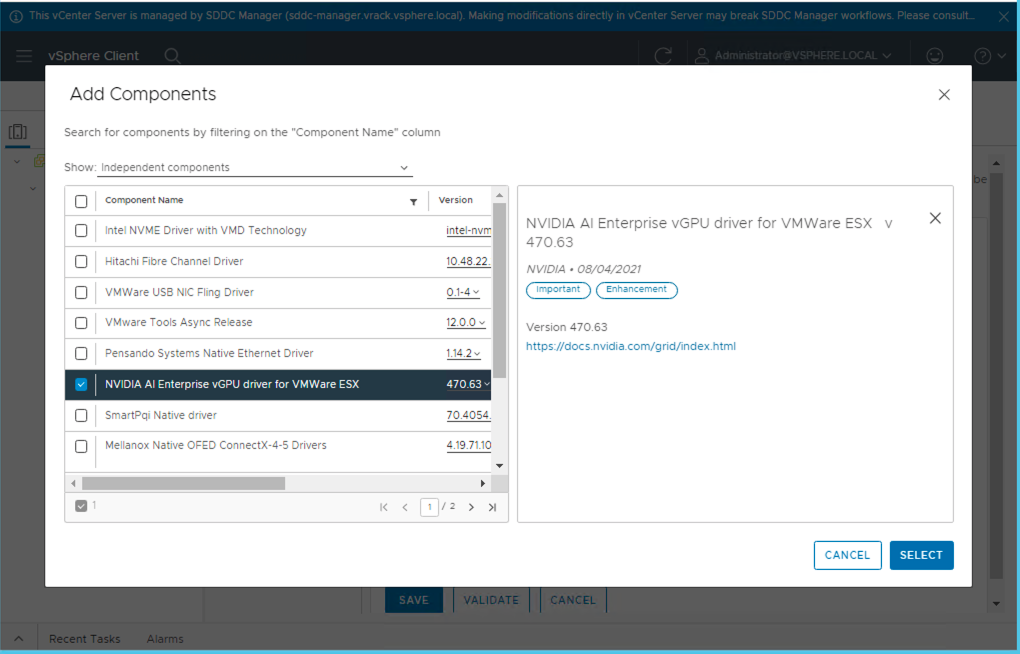
Task: Open the Alarms tab
Action: pos(165,639)
